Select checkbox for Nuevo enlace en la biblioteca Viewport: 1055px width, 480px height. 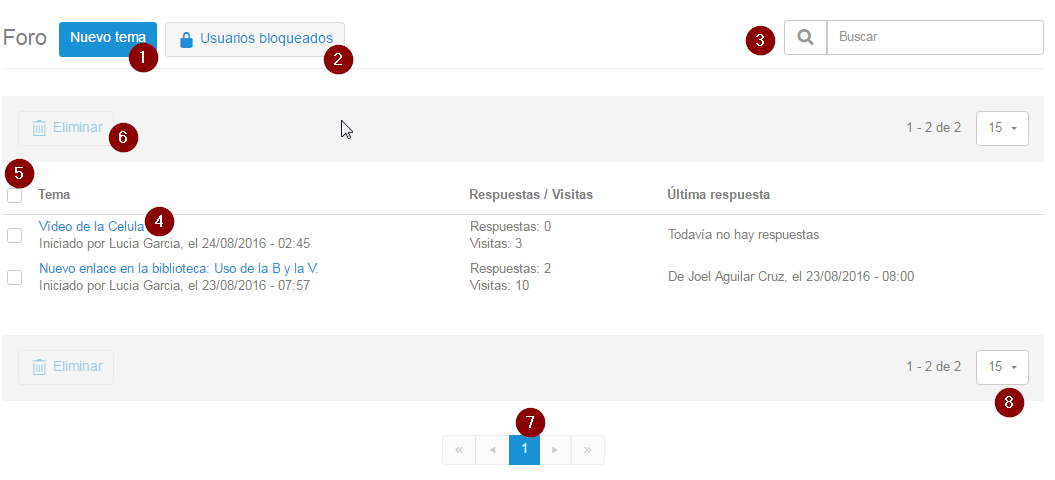point(15,277)
